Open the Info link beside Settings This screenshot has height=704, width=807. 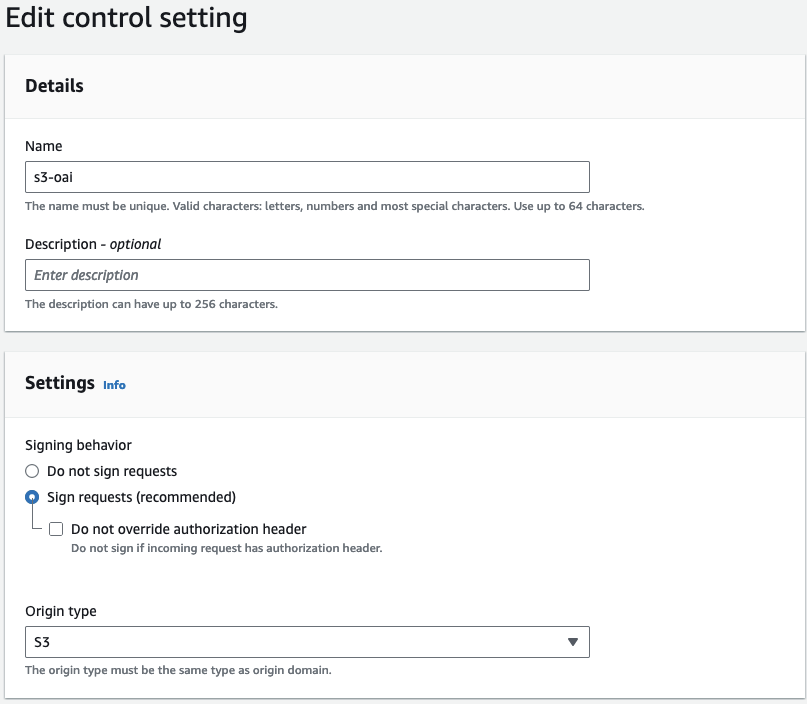(x=114, y=385)
